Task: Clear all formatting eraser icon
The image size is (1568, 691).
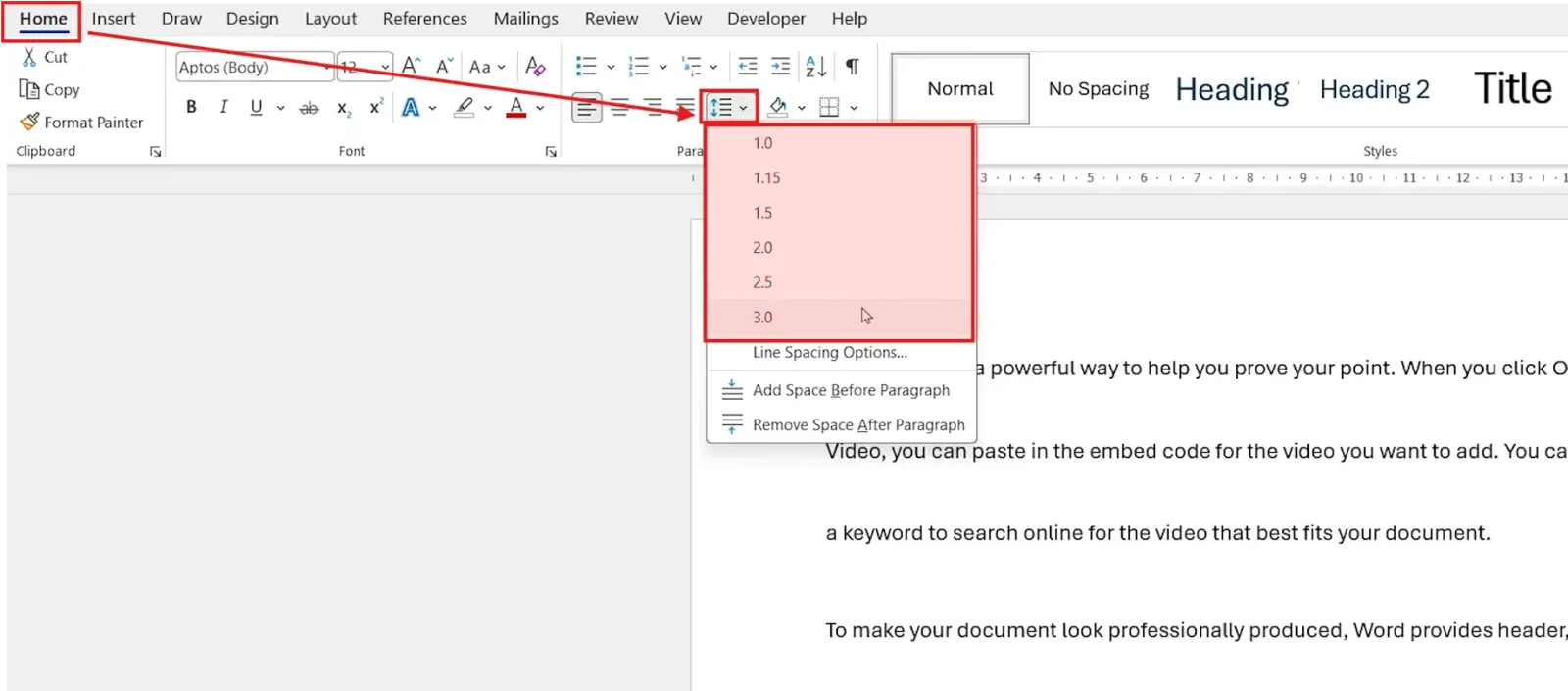Action: 535,66
